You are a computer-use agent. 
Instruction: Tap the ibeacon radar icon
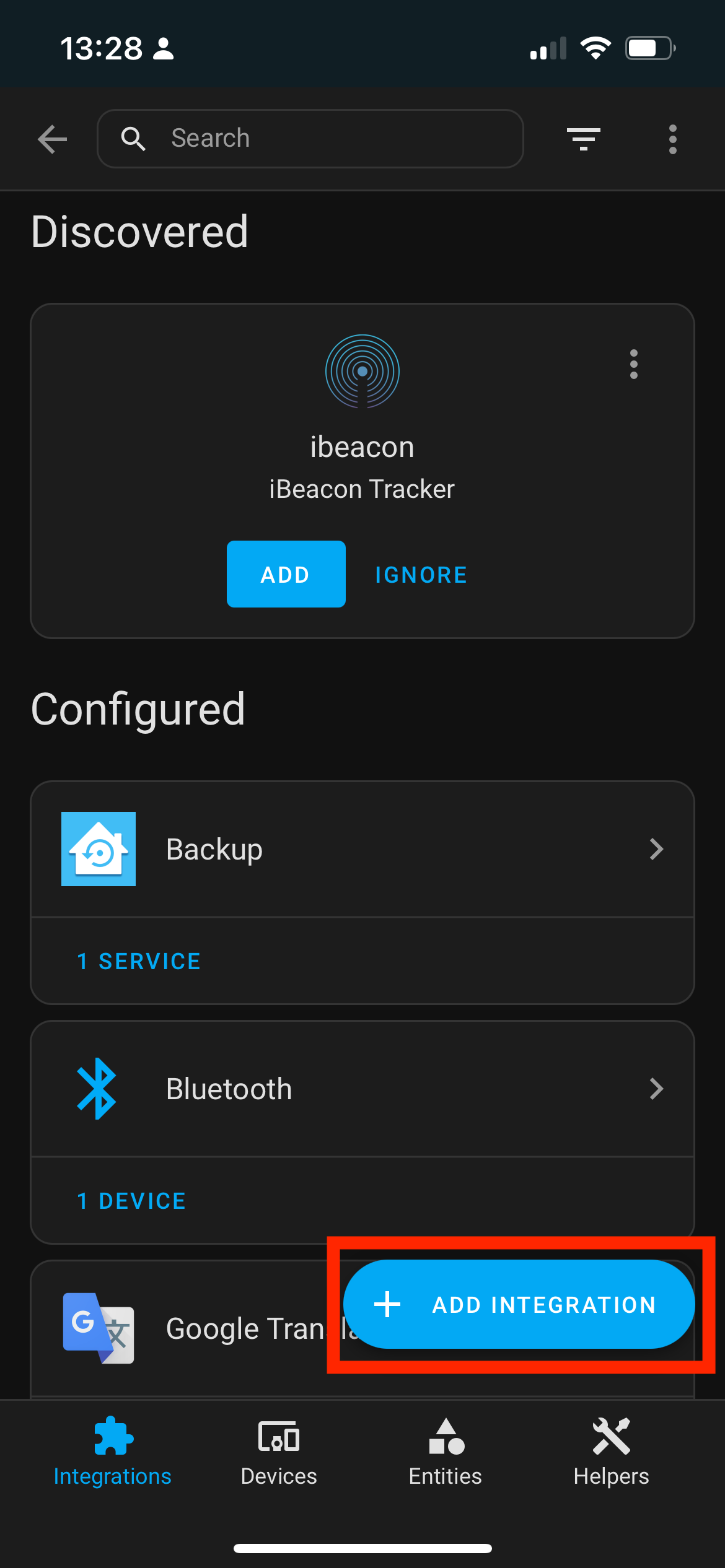pyautogui.click(x=362, y=372)
